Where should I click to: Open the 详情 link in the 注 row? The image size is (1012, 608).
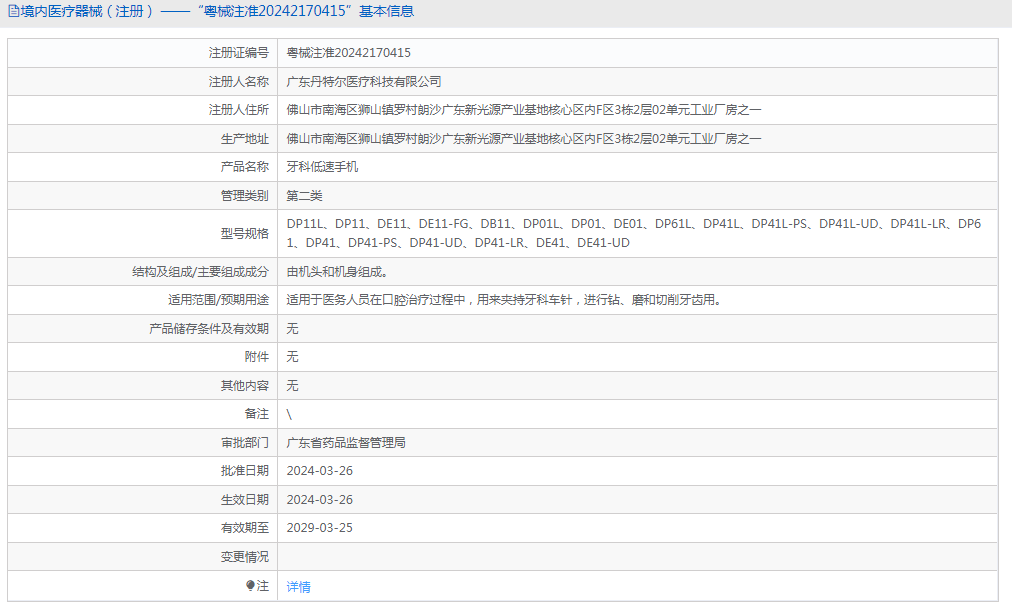[298, 587]
